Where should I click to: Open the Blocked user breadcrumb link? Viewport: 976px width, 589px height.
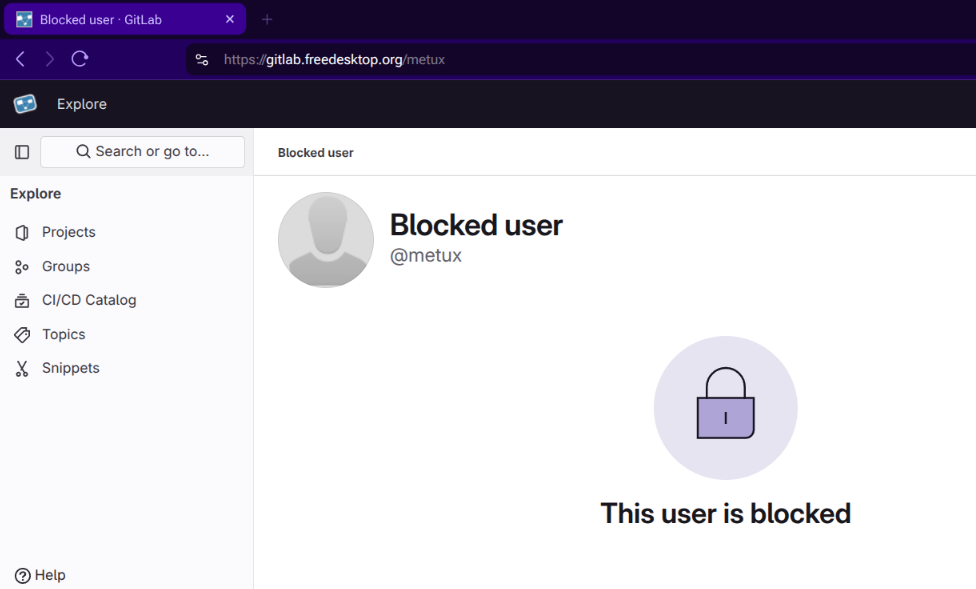tap(315, 153)
